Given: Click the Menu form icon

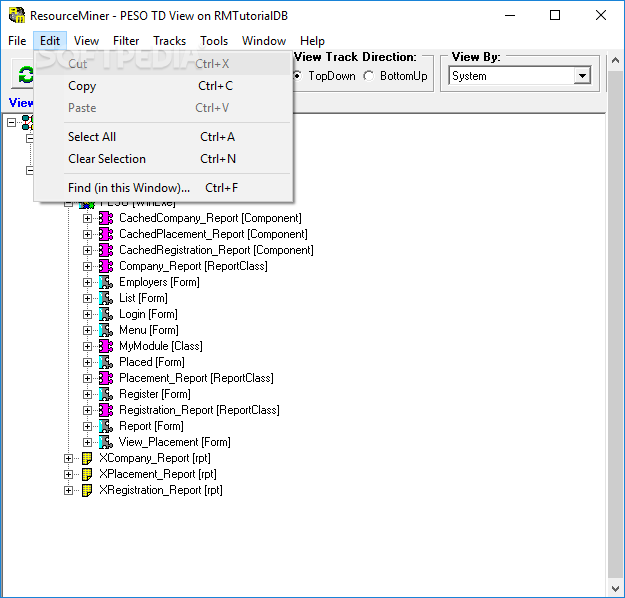Looking at the screenshot, I should (106, 330).
